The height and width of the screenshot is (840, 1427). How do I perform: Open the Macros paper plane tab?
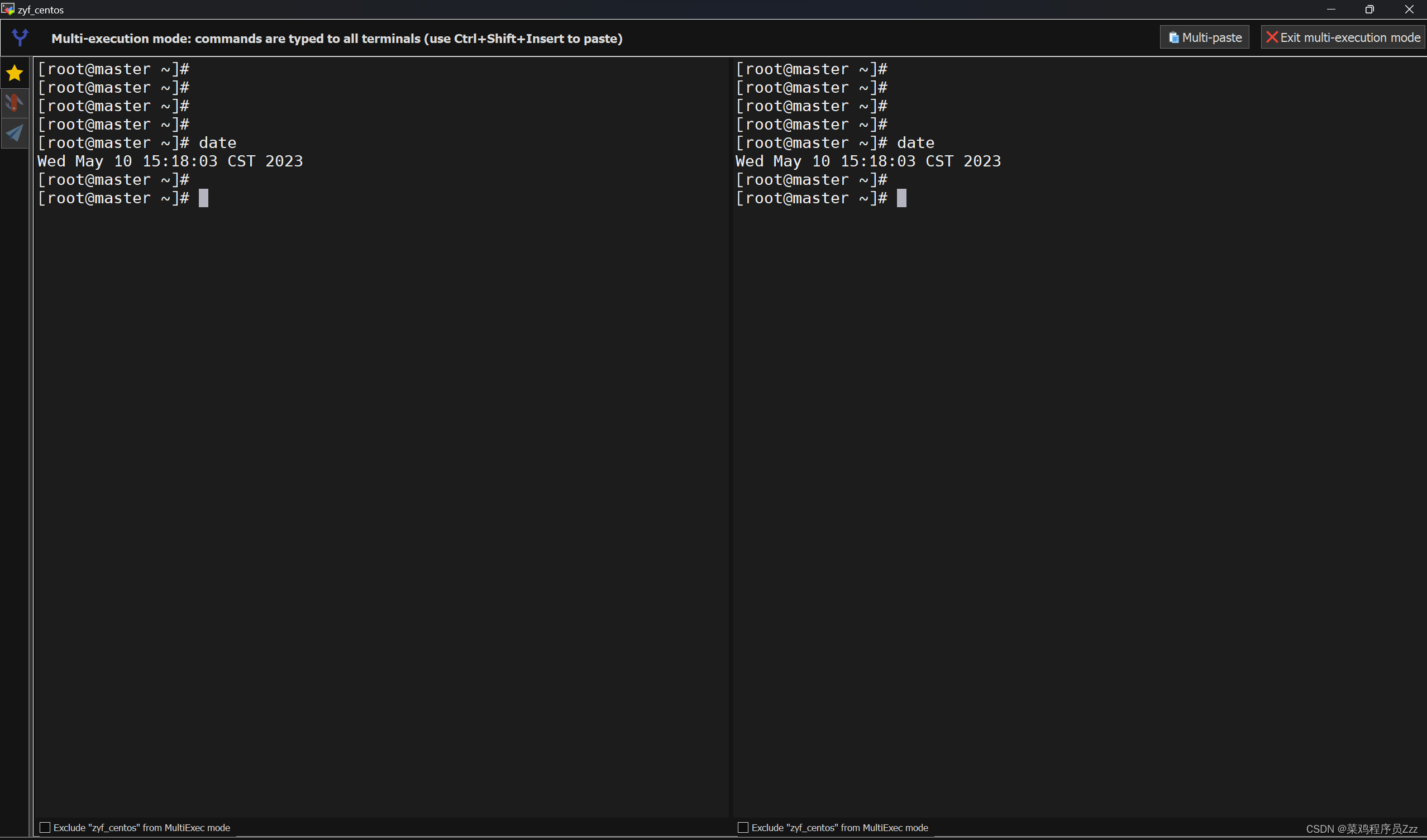(x=15, y=133)
